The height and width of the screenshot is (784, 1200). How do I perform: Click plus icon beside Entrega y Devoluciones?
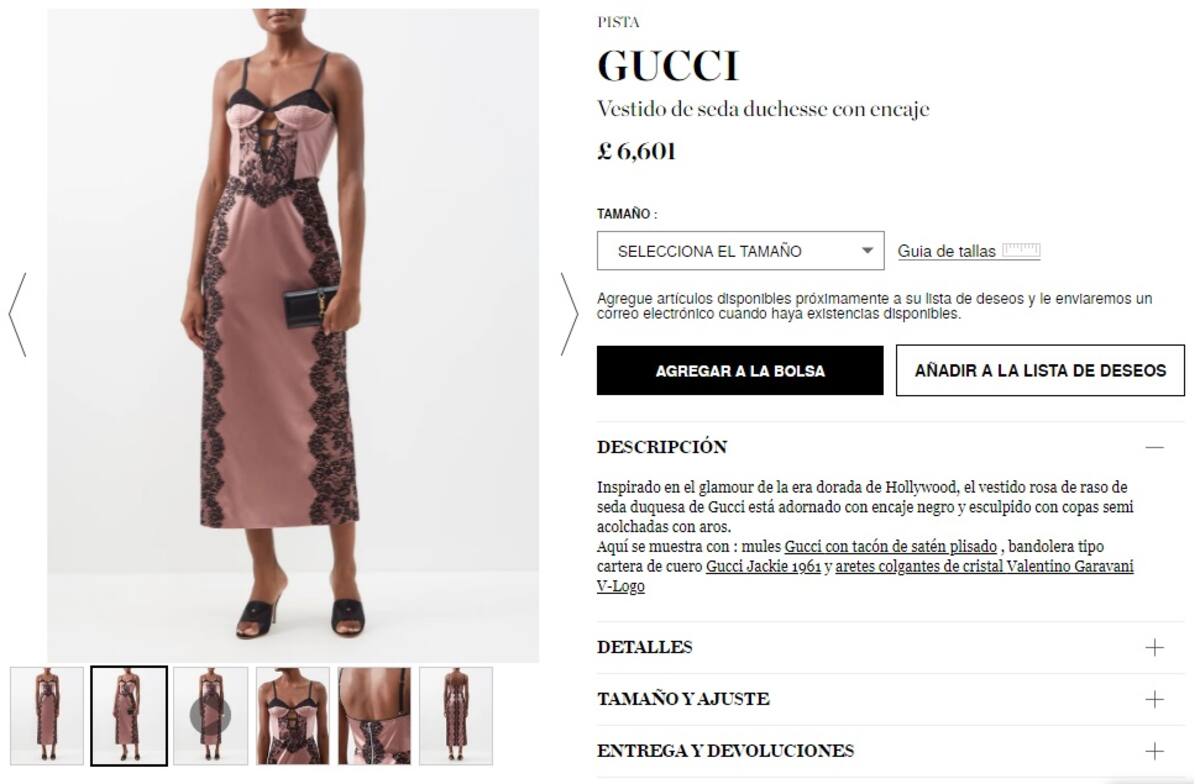[1155, 751]
